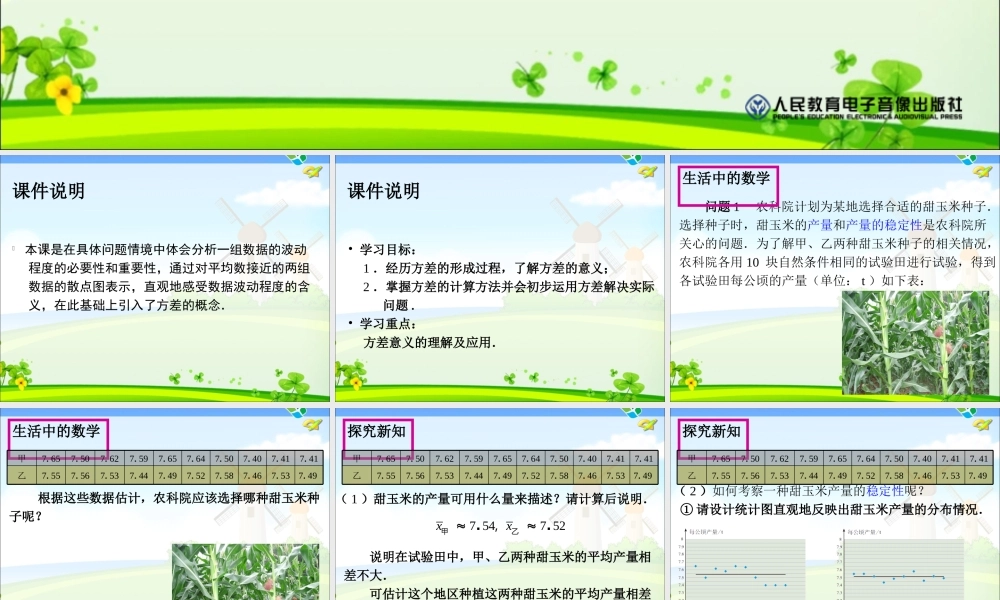
Task: Select the 课件说明 slide beginning 本课是在具体问题情境中
Action: pos(165,278)
